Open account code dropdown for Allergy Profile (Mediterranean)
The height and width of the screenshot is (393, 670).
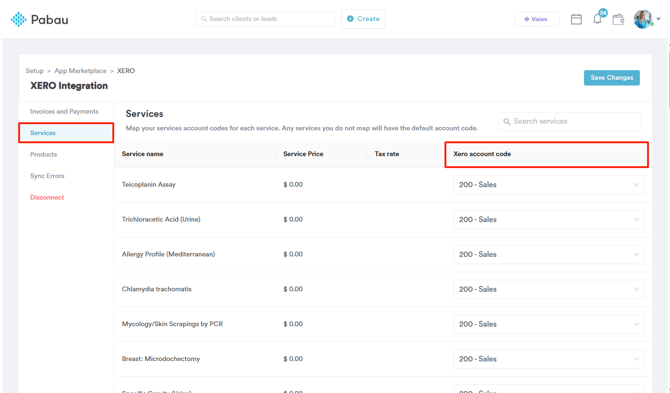[549, 255]
